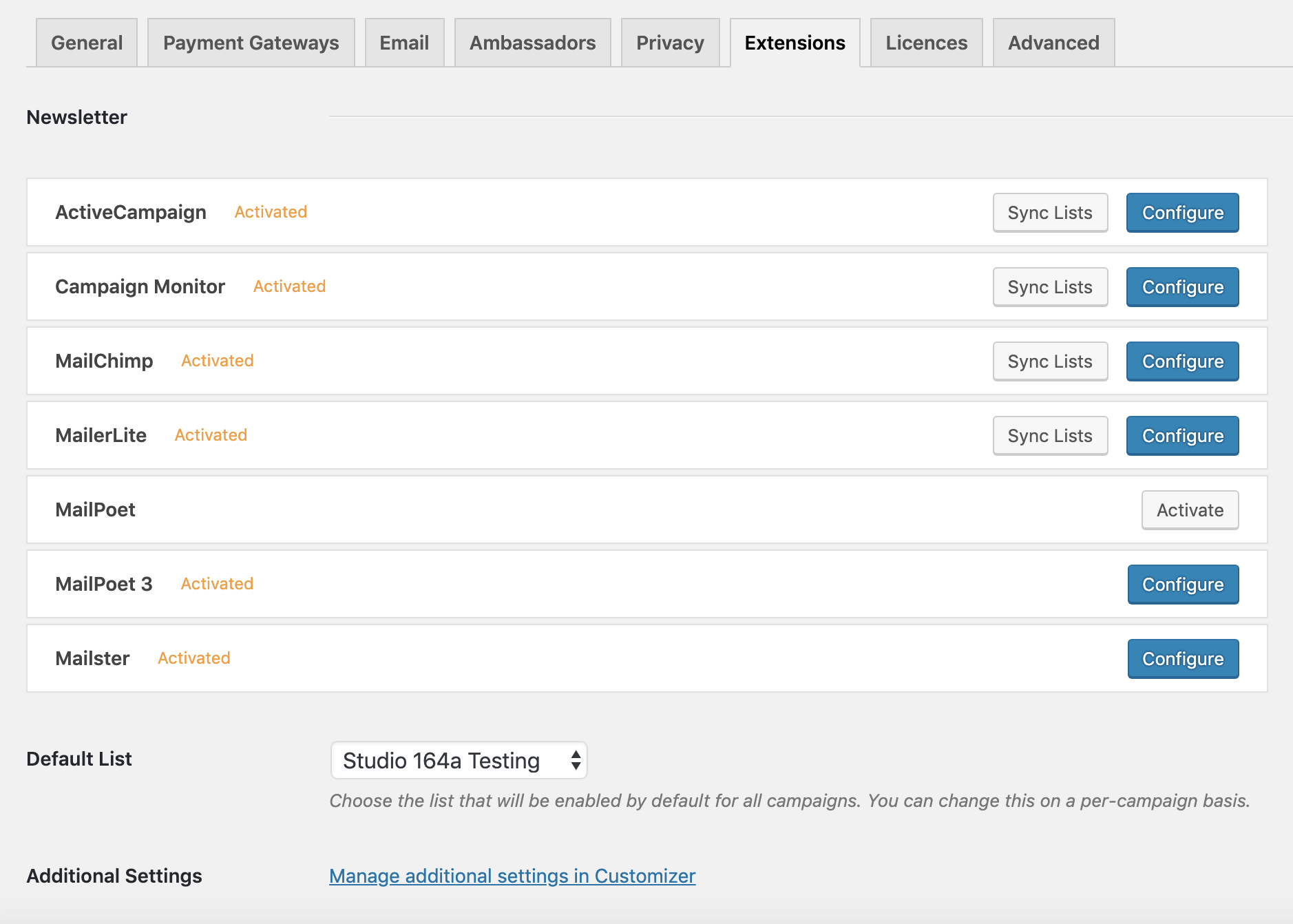Click the Activated status beside Mailster
1293x924 pixels.
pos(194,658)
